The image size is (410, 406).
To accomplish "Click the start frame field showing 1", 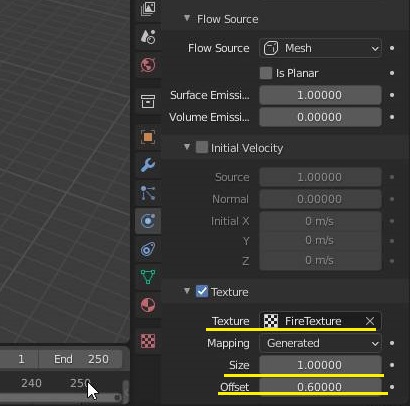I will (x=19, y=359).
